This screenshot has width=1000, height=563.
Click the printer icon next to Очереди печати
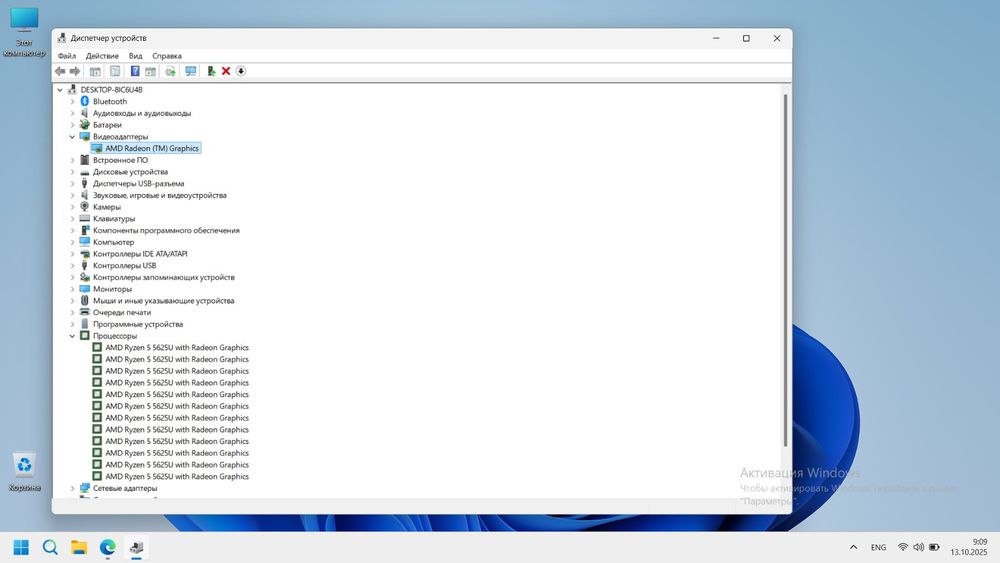click(85, 312)
